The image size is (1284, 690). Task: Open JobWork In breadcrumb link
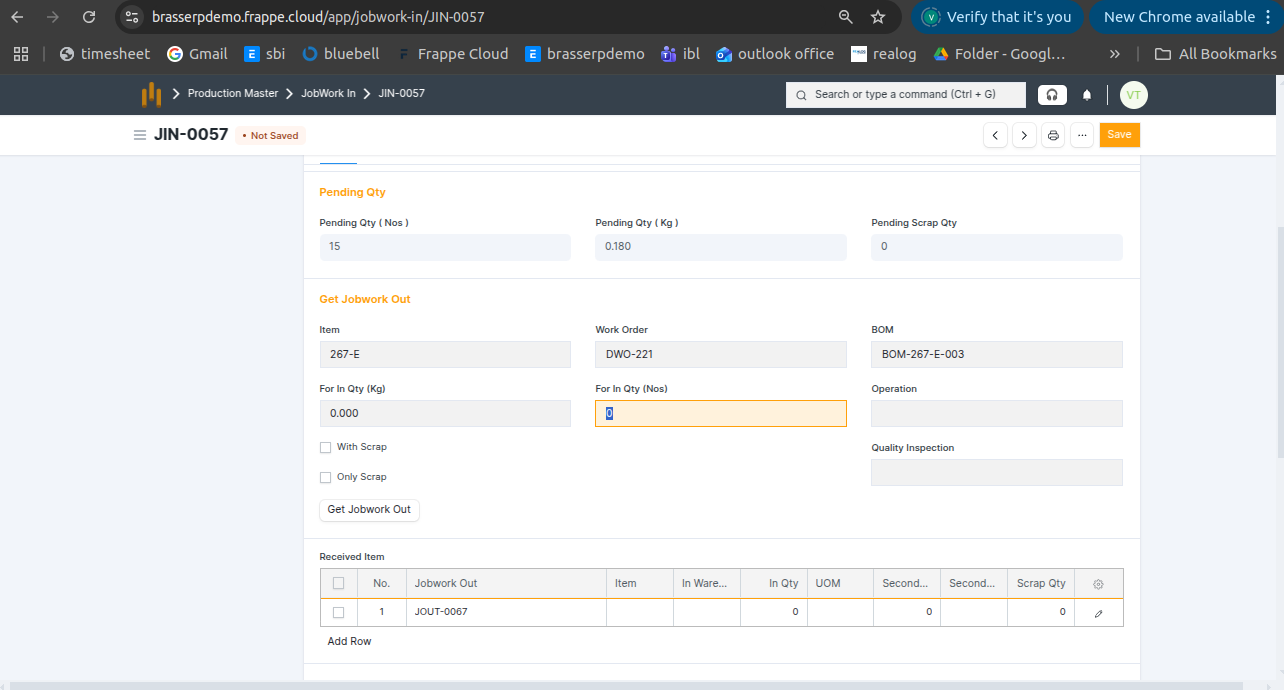click(328, 93)
